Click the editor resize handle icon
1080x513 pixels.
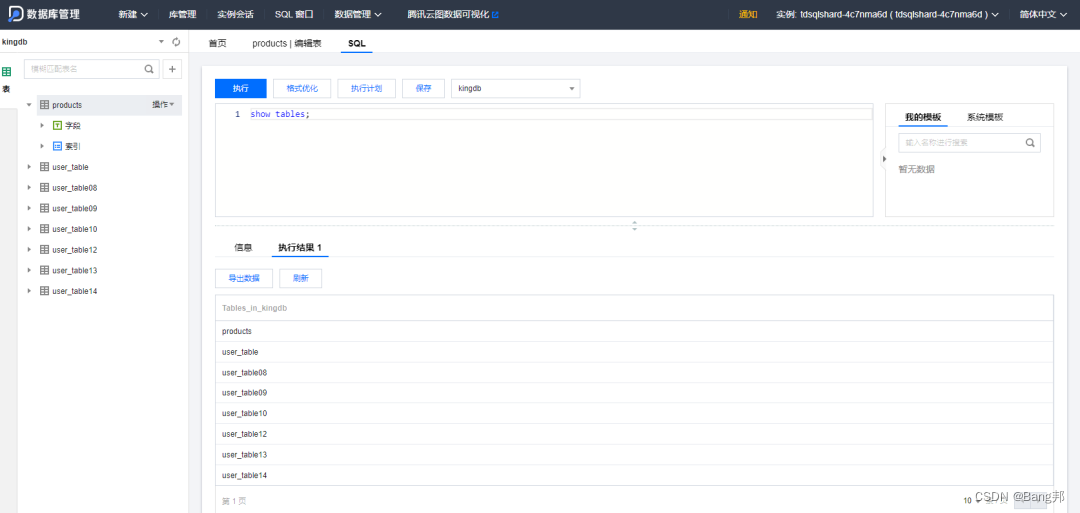634,225
